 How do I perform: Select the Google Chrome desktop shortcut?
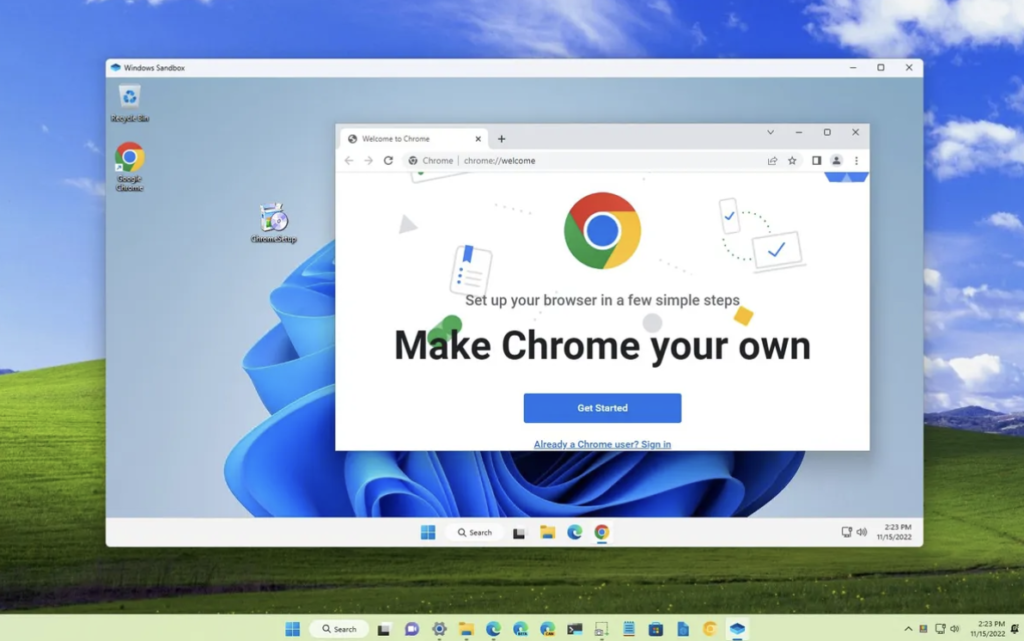[x=129, y=167]
